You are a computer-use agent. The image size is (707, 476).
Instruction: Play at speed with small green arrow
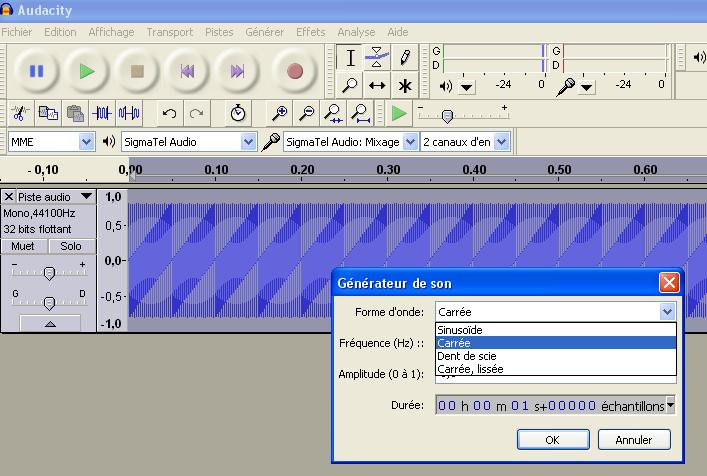coord(399,113)
